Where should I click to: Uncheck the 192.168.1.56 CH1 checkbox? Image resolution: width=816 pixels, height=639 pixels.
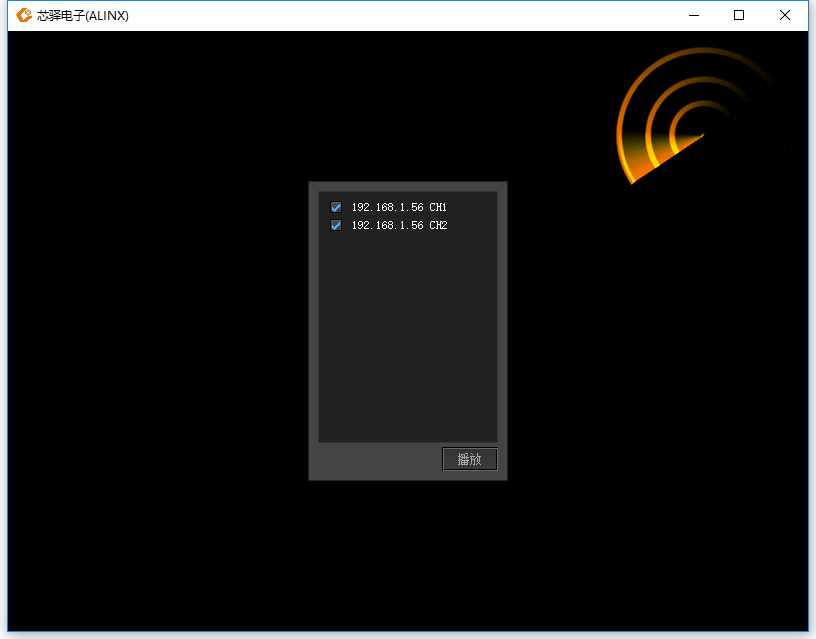click(336, 207)
